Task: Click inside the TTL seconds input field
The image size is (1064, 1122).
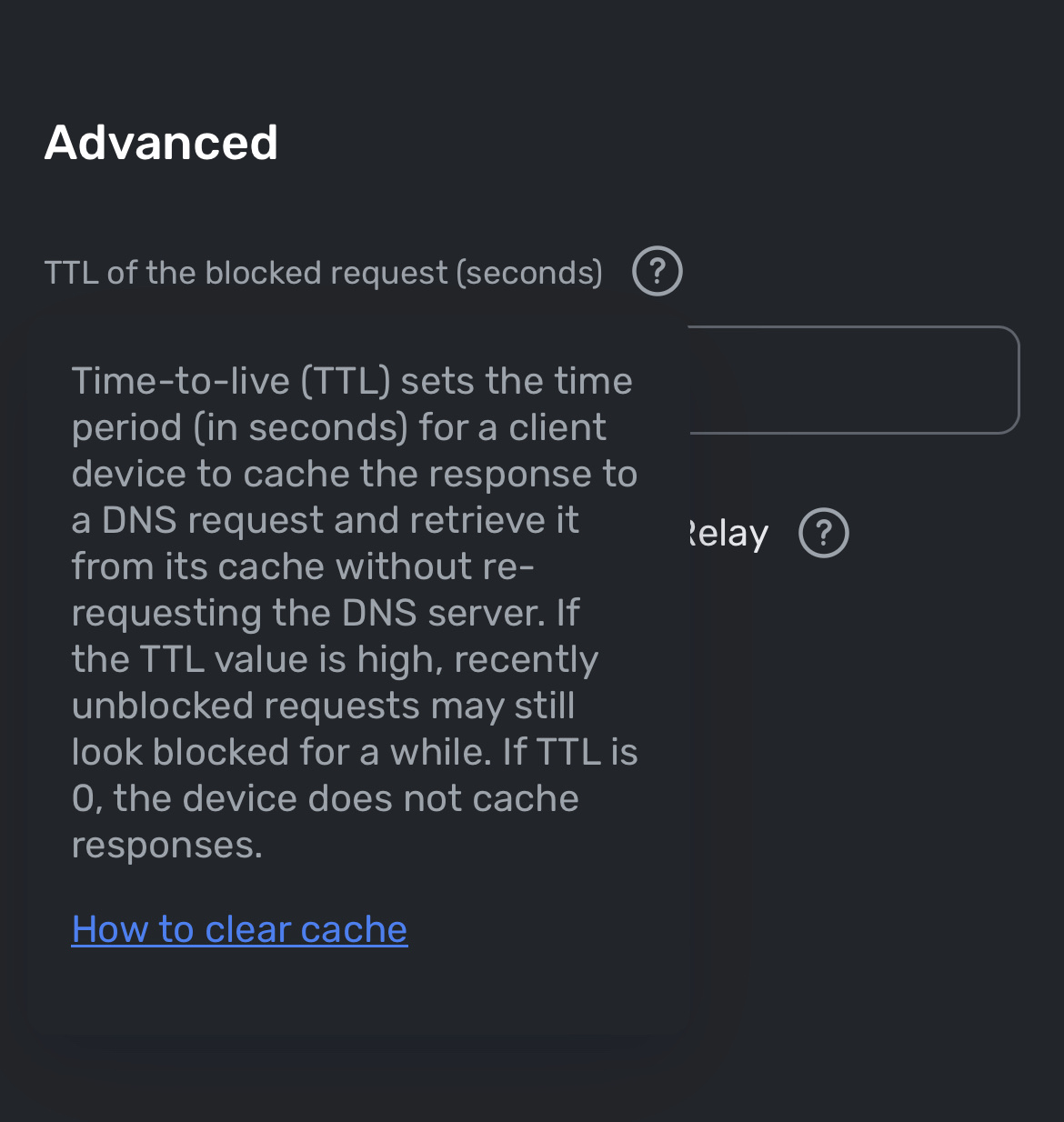Action: pos(855,380)
